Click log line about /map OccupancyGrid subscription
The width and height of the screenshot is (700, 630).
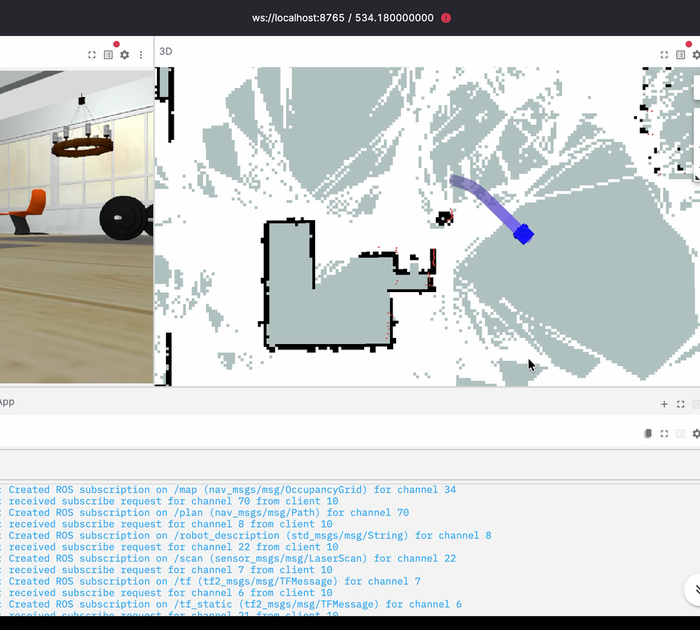pyautogui.click(x=228, y=490)
